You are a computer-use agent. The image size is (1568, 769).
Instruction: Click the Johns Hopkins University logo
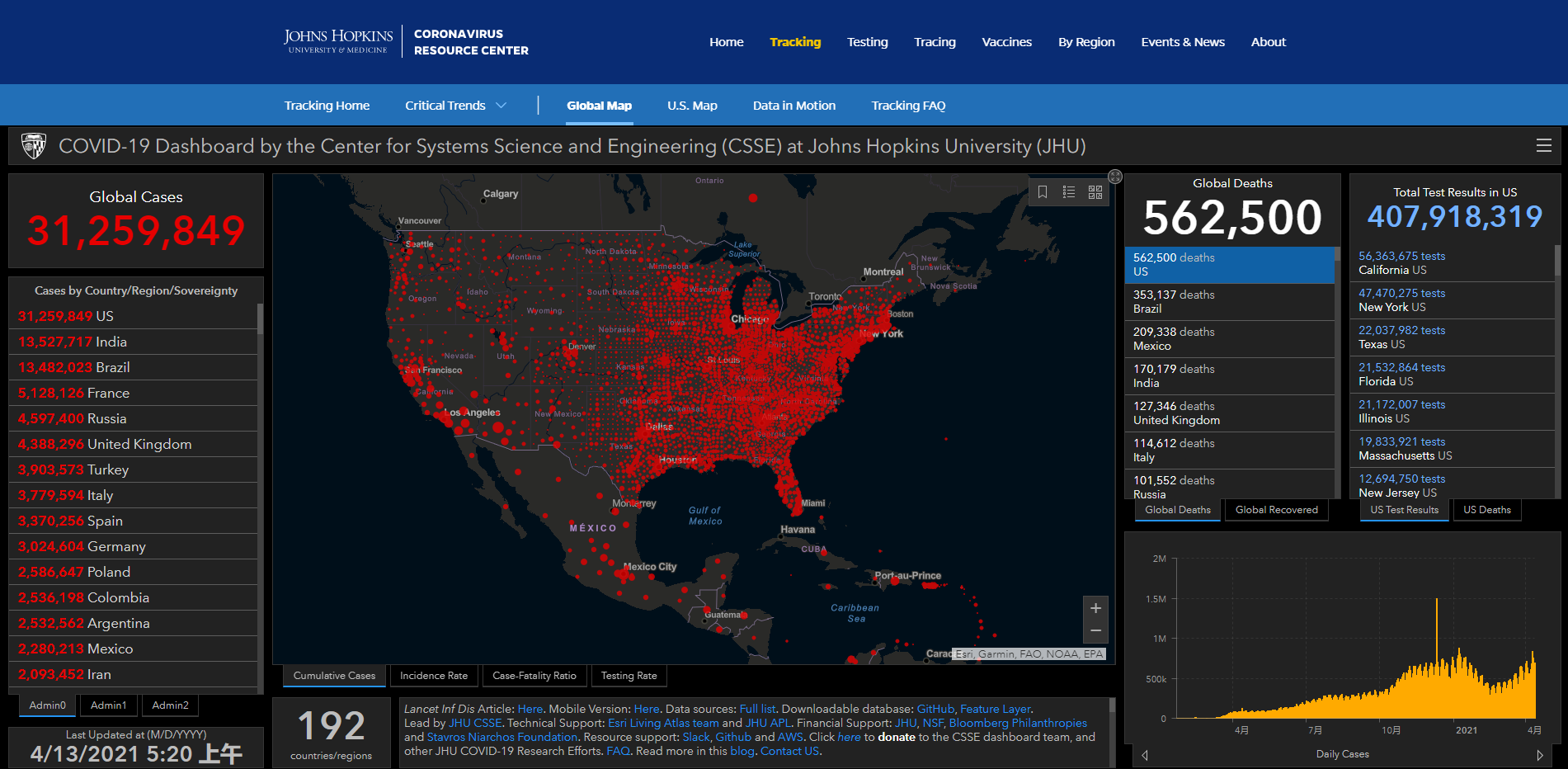point(338,41)
